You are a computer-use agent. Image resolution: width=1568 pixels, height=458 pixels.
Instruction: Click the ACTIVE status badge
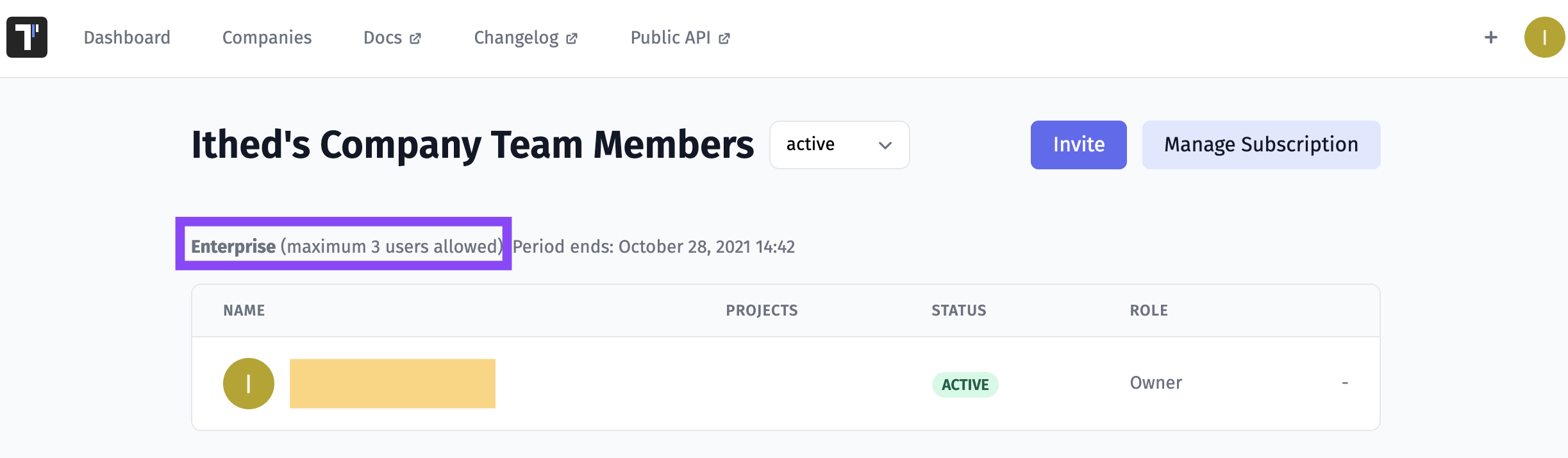965,385
